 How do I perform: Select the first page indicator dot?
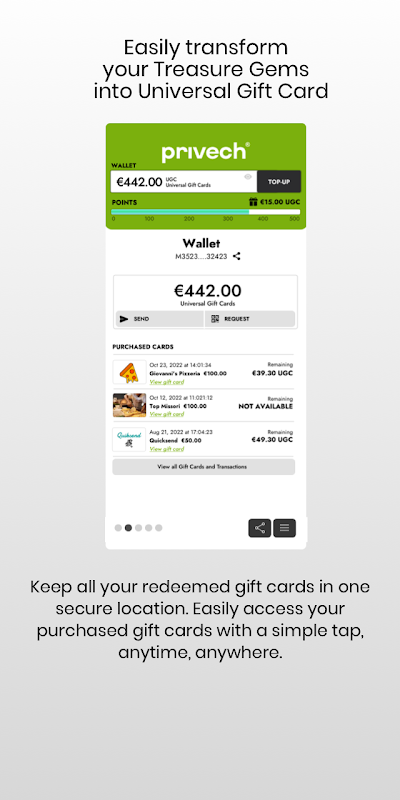[x=118, y=528]
